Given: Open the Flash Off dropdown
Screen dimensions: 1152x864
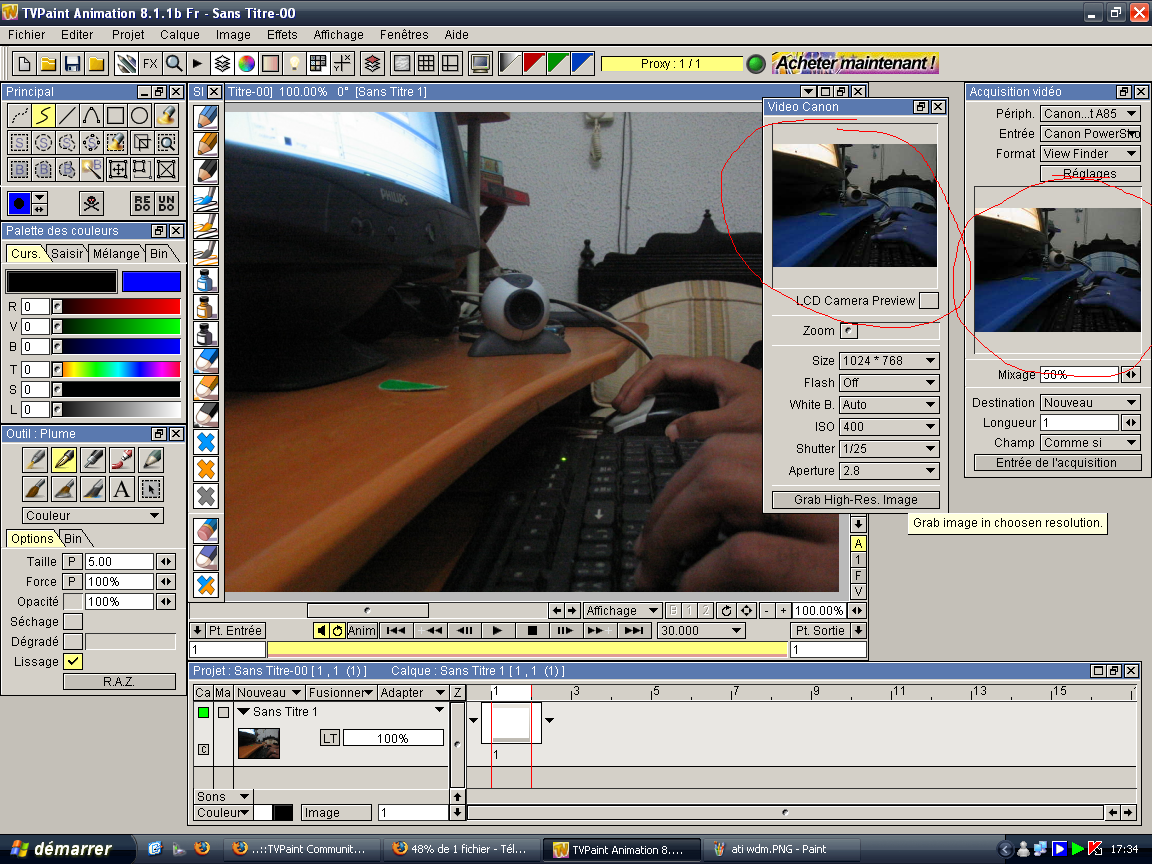Looking at the screenshot, I should point(889,383).
